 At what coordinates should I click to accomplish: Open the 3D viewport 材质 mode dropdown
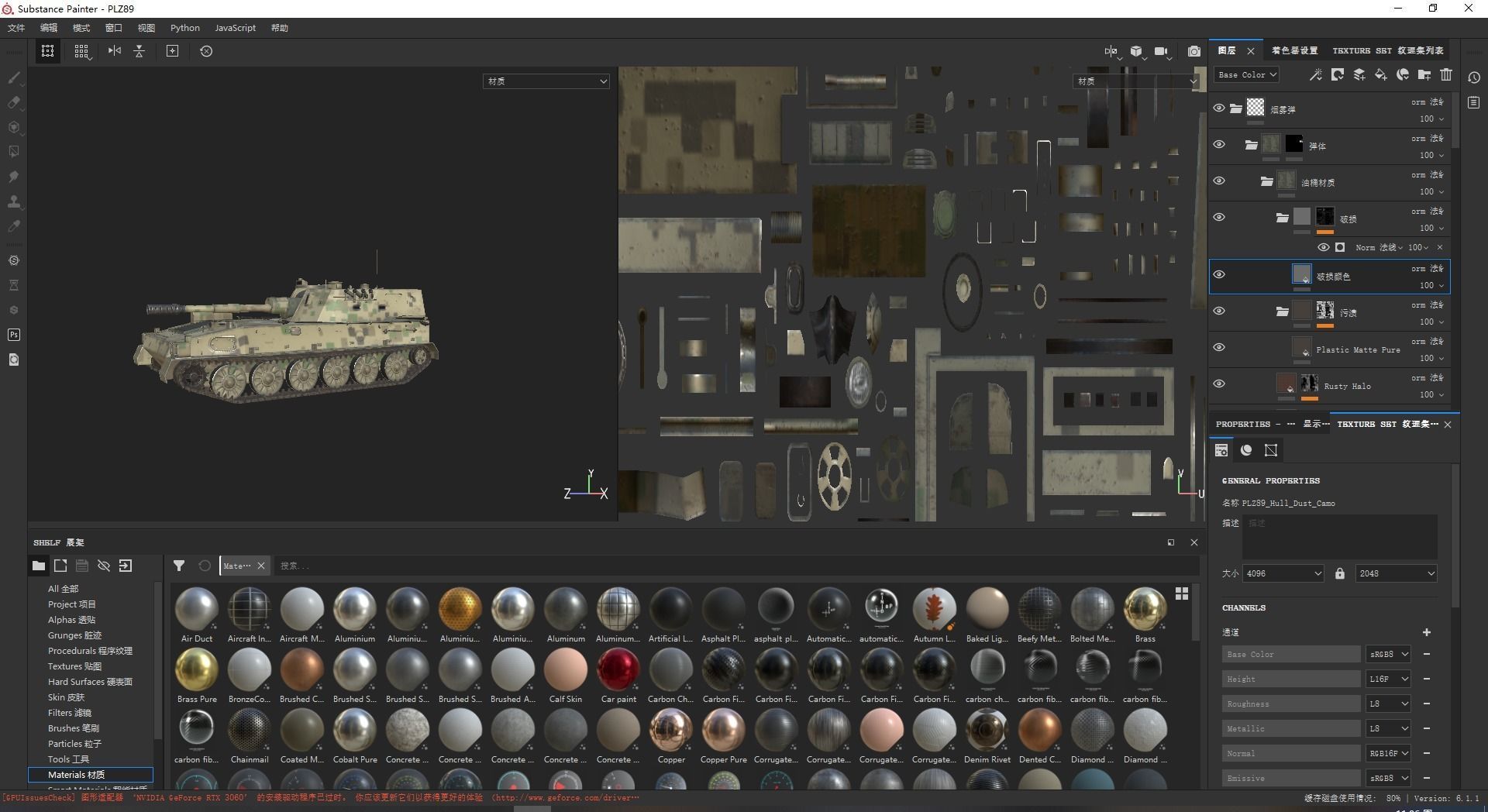tap(546, 81)
